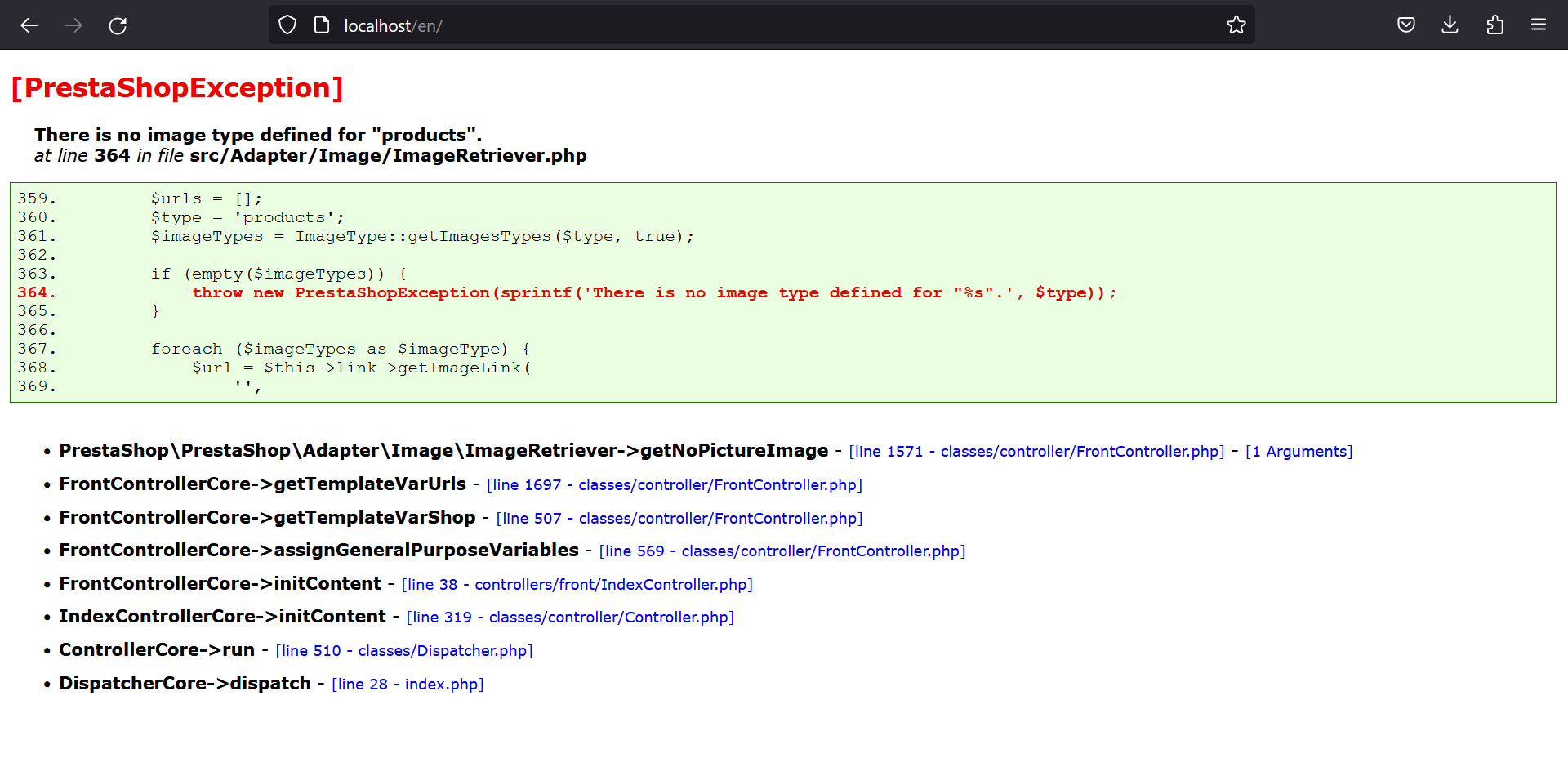This screenshot has width=1568, height=767.
Task: Open line 1571 of FrontController.php link
Action: tap(1036, 451)
